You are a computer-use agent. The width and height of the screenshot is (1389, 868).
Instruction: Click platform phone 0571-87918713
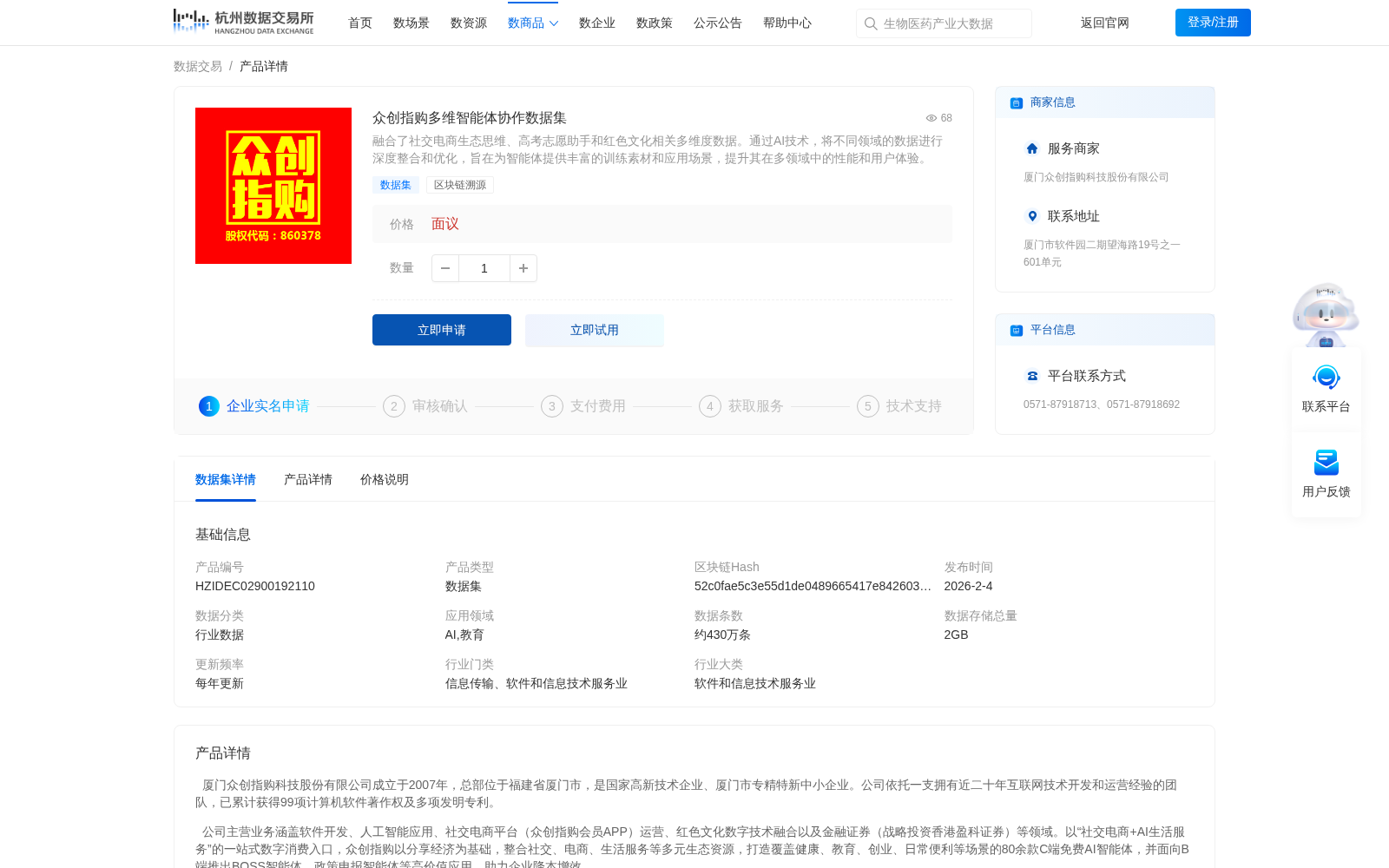[x=1061, y=404]
